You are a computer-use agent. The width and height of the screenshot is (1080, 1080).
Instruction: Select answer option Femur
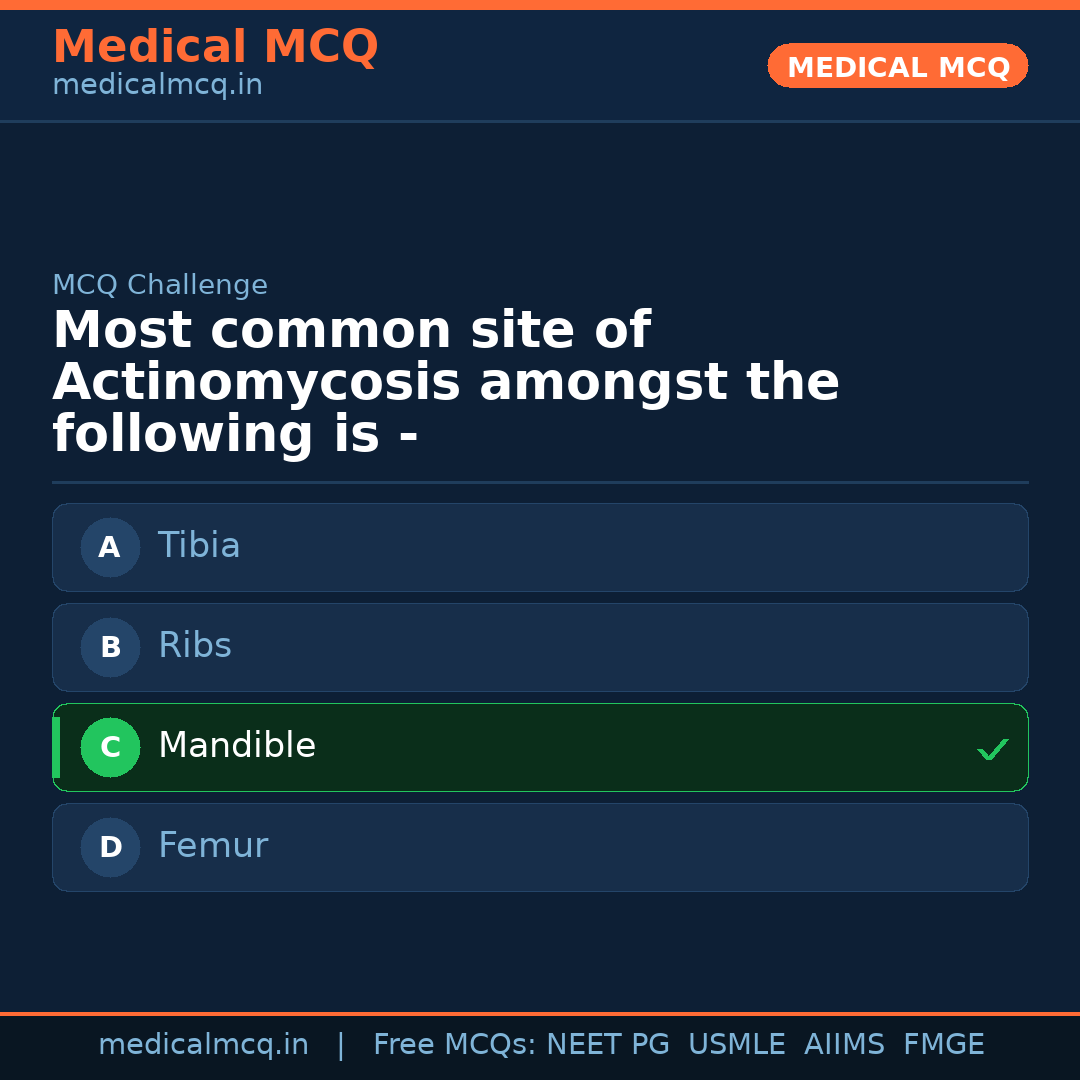click(540, 847)
